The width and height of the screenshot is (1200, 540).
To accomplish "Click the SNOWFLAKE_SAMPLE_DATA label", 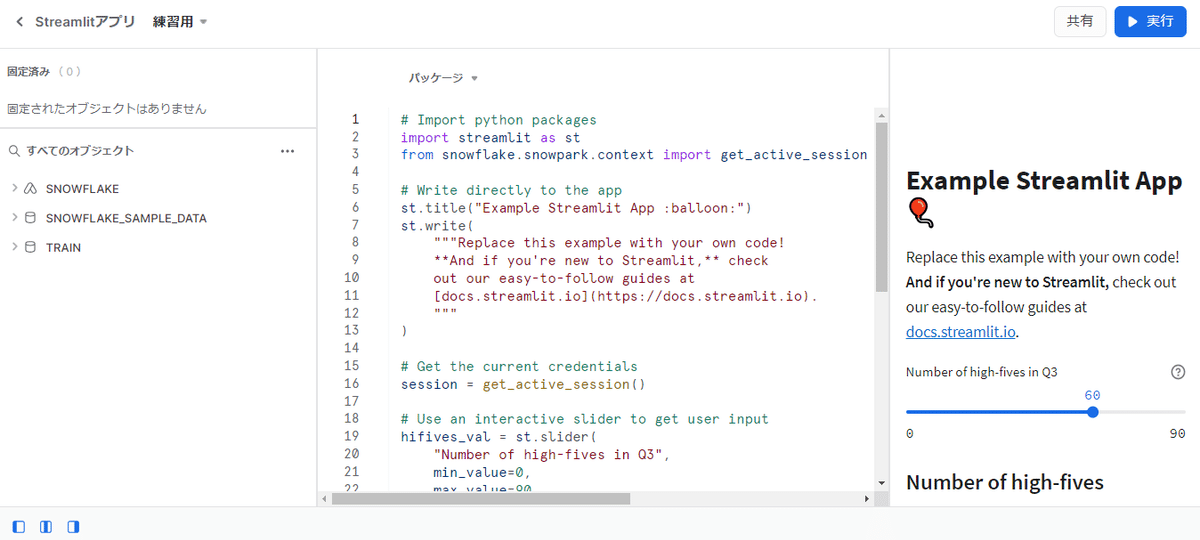I will [126, 218].
